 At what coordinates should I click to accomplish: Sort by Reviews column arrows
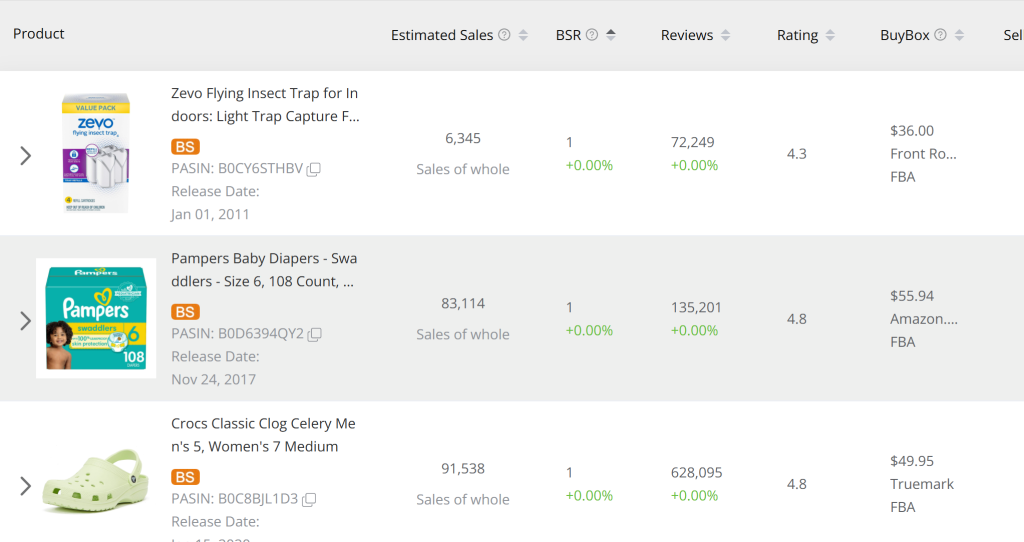[x=725, y=35]
